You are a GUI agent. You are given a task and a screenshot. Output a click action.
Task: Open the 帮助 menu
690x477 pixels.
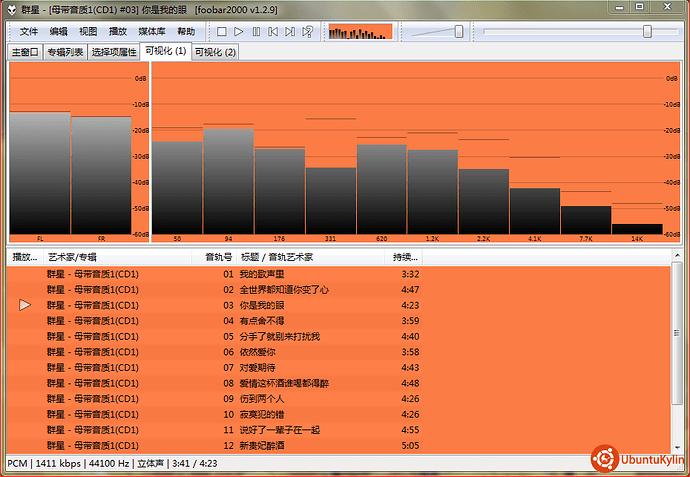pyautogui.click(x=186, y=32)
